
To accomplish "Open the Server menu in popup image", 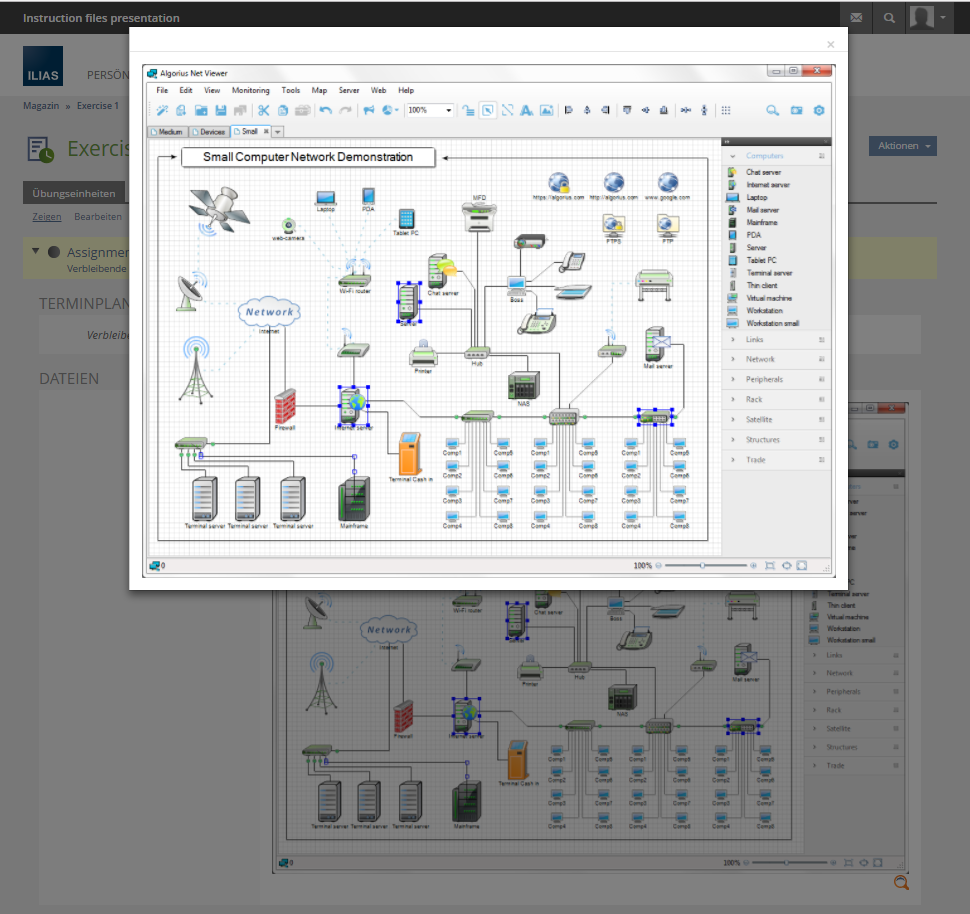I will pyautogui.click(x=349, y=90).
